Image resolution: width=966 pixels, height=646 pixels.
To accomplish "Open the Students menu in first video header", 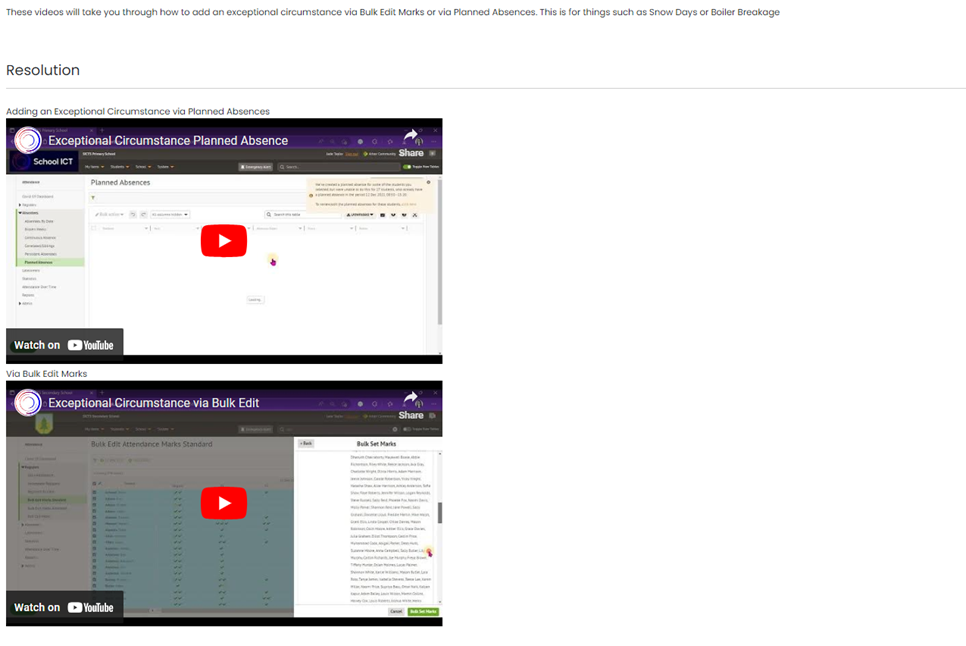I will pos(119,167).
